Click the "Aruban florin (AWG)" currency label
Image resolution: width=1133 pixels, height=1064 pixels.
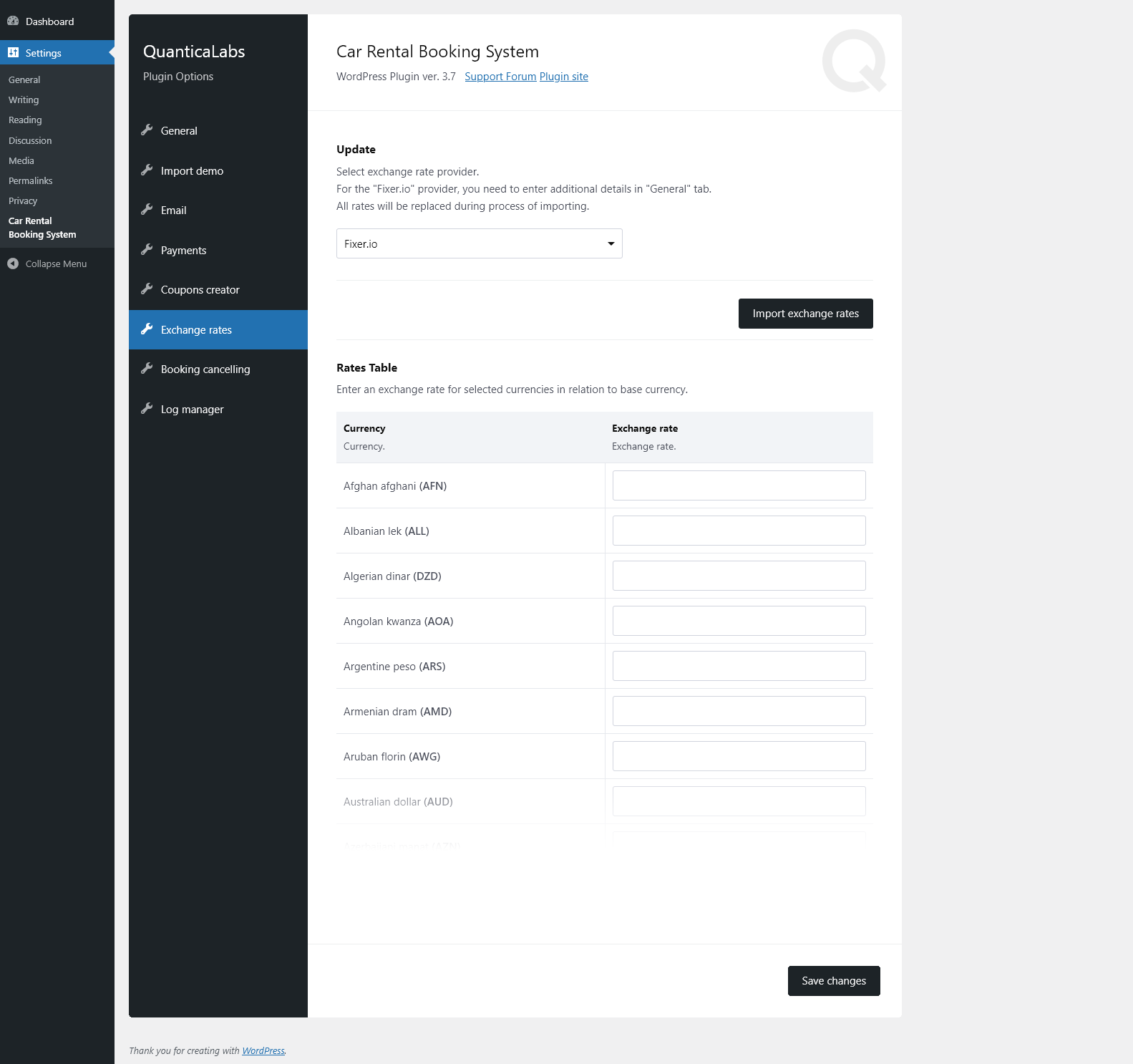(x=392, y=757)
